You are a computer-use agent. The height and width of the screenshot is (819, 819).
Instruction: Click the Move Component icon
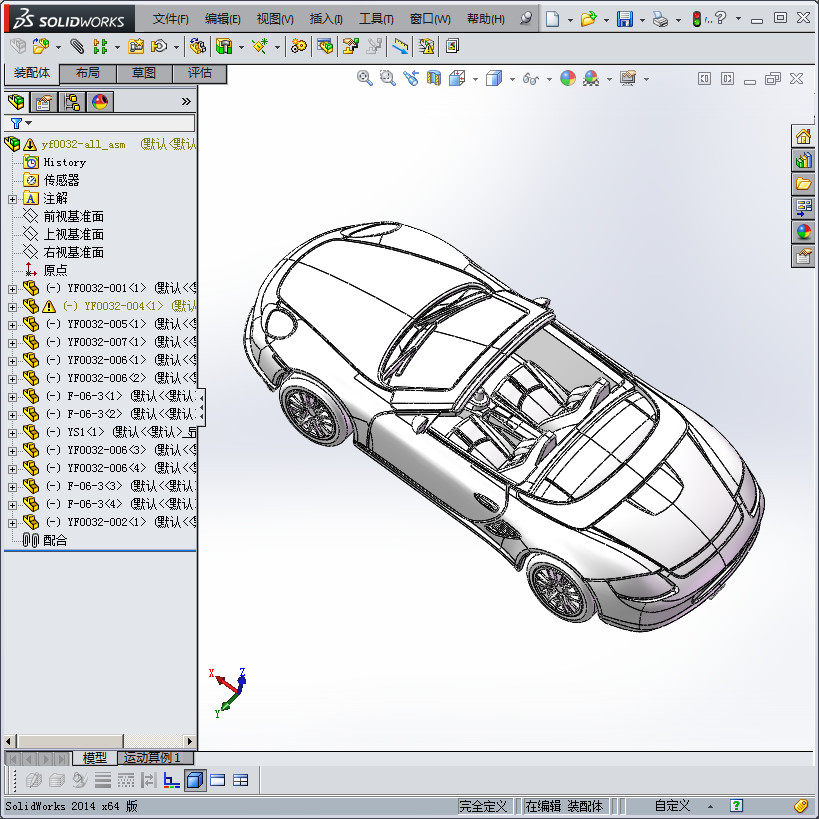pyautogui.click(x=159, y=46)
